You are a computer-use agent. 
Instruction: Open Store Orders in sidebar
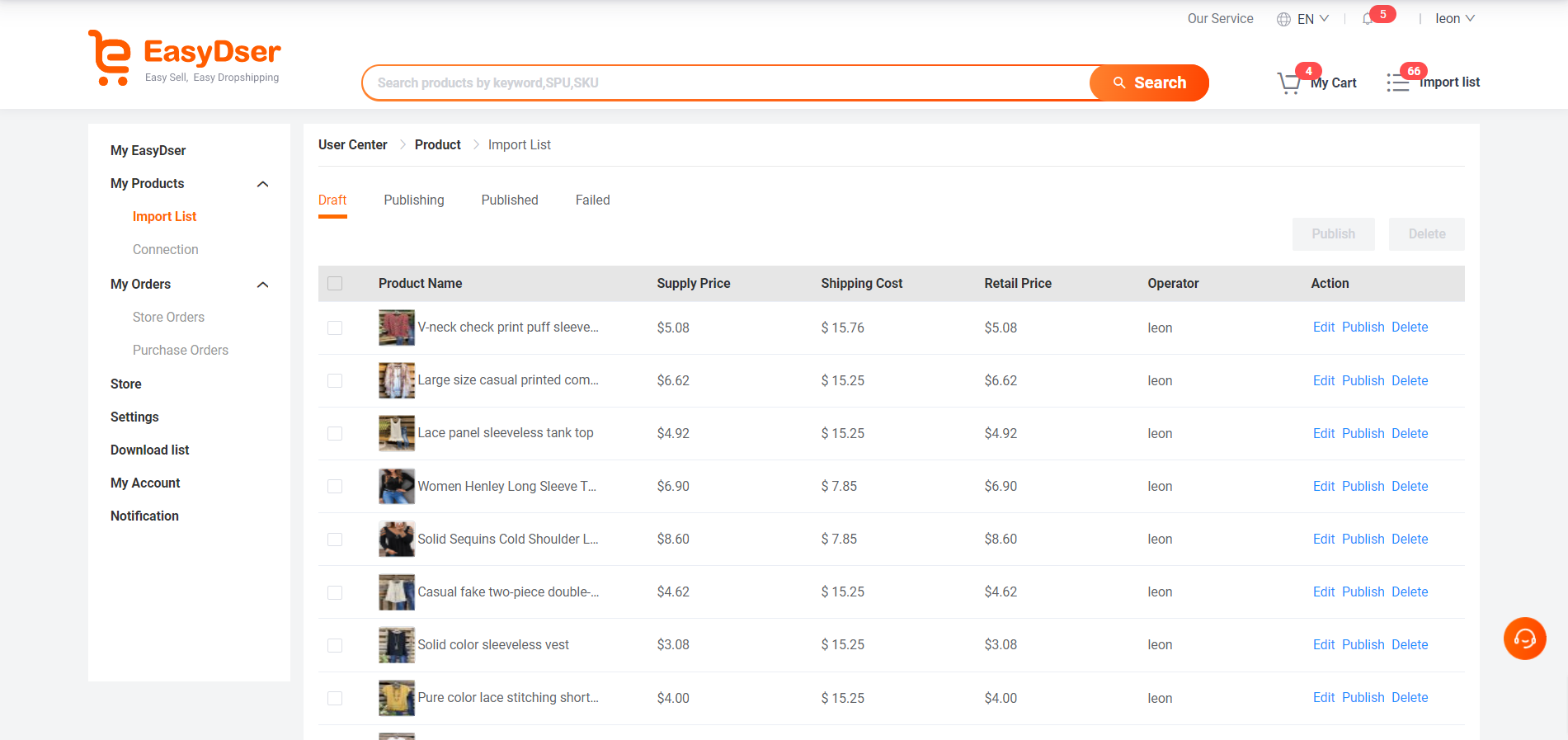pyautogui.click(x=168, y=317)
